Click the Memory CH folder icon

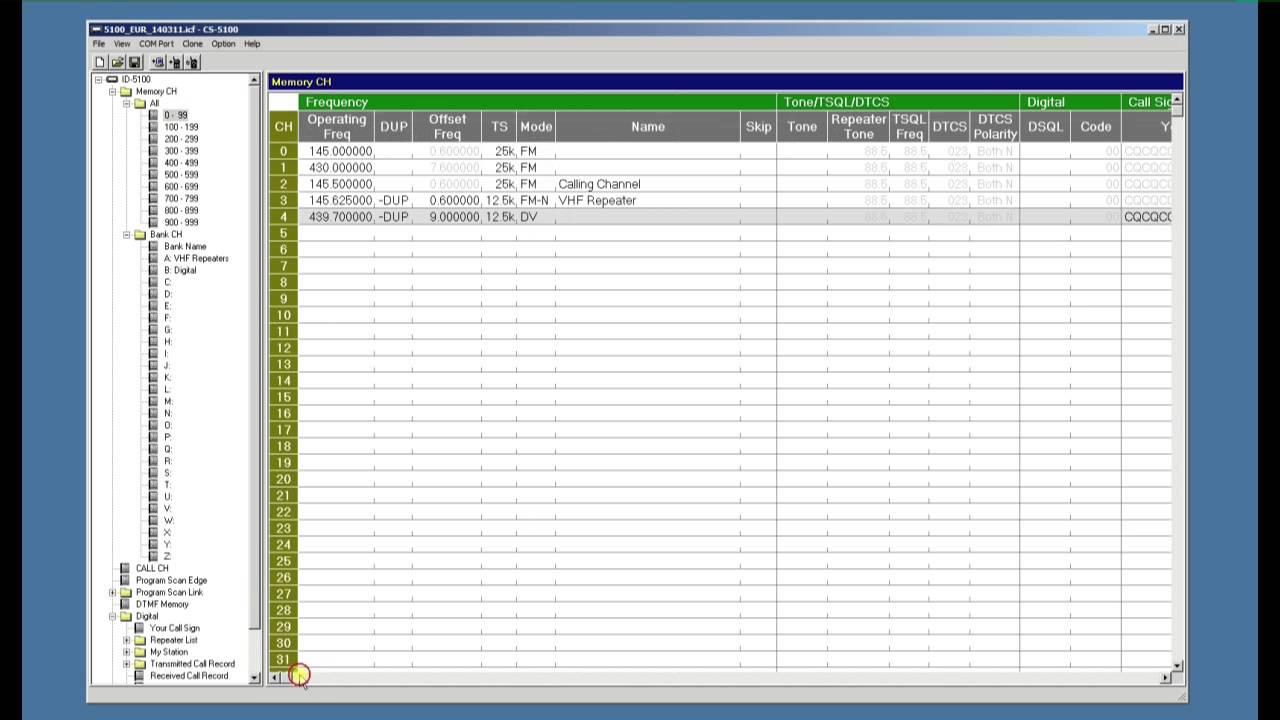point(126,91)
